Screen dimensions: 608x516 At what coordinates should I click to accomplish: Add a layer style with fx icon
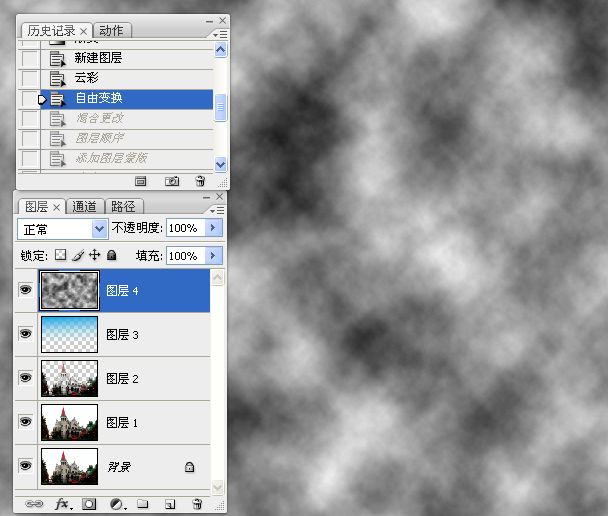[x=62, y=504]
